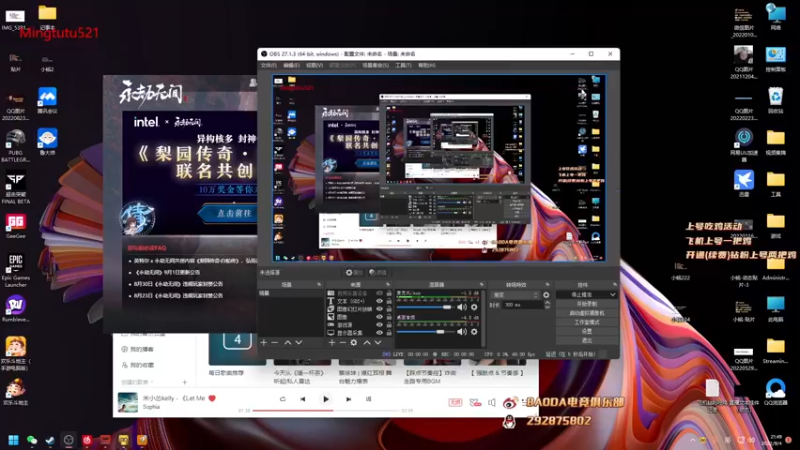The height and width of the screenshot is (450, 800).
Task: Toggle lock on the text (GDI+) source
Action: click(x=389, y=301)
